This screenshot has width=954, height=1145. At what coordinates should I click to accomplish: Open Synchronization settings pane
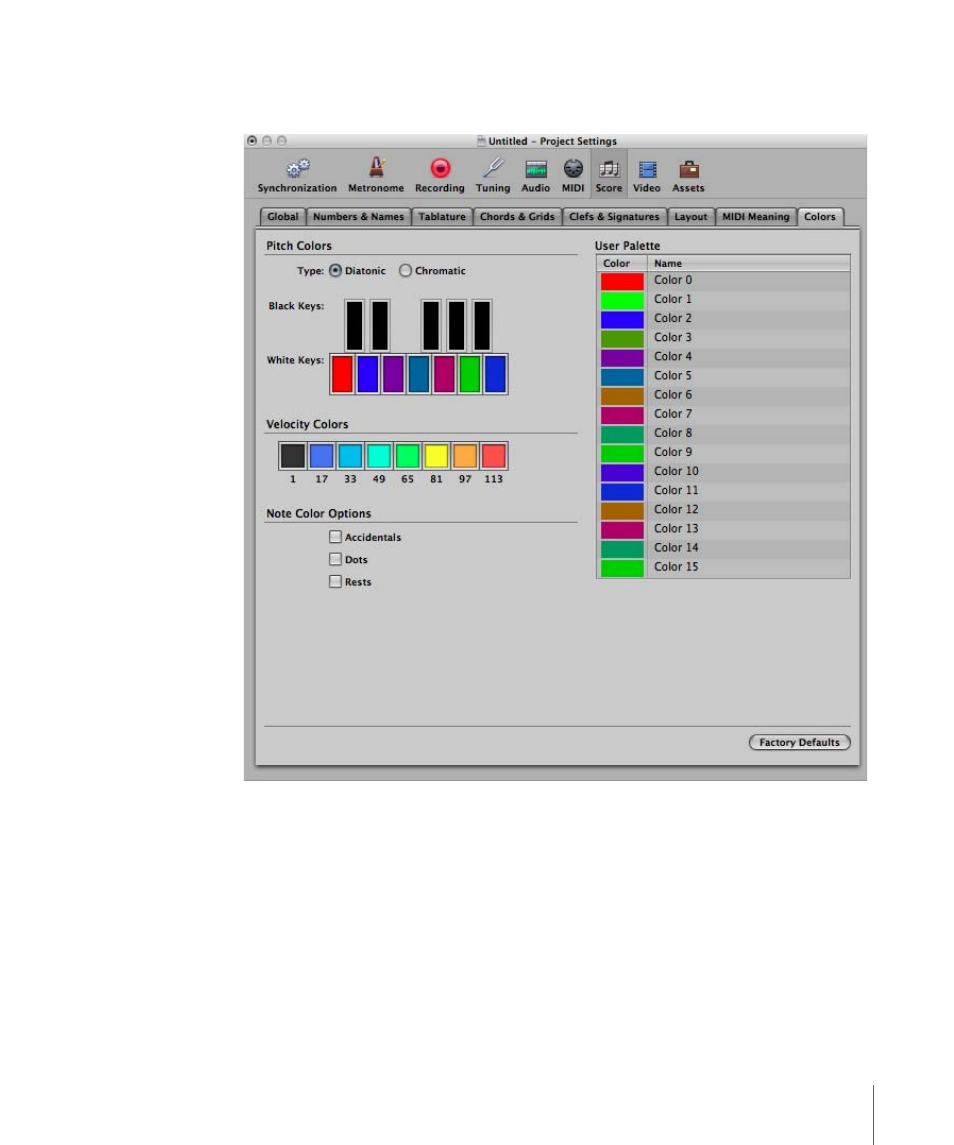click(x=297, y=176)
